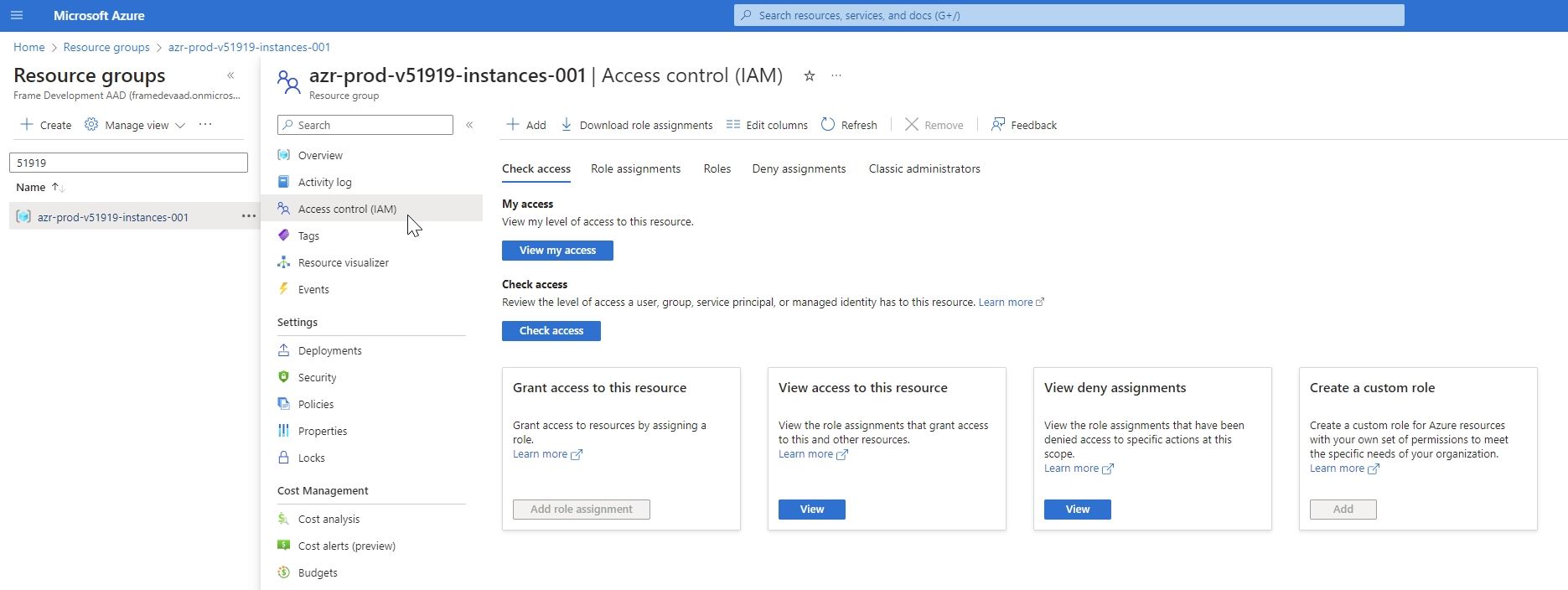Click the green Security shield icon
Screen dimensions: 1568x590
[x=284, y=377]
